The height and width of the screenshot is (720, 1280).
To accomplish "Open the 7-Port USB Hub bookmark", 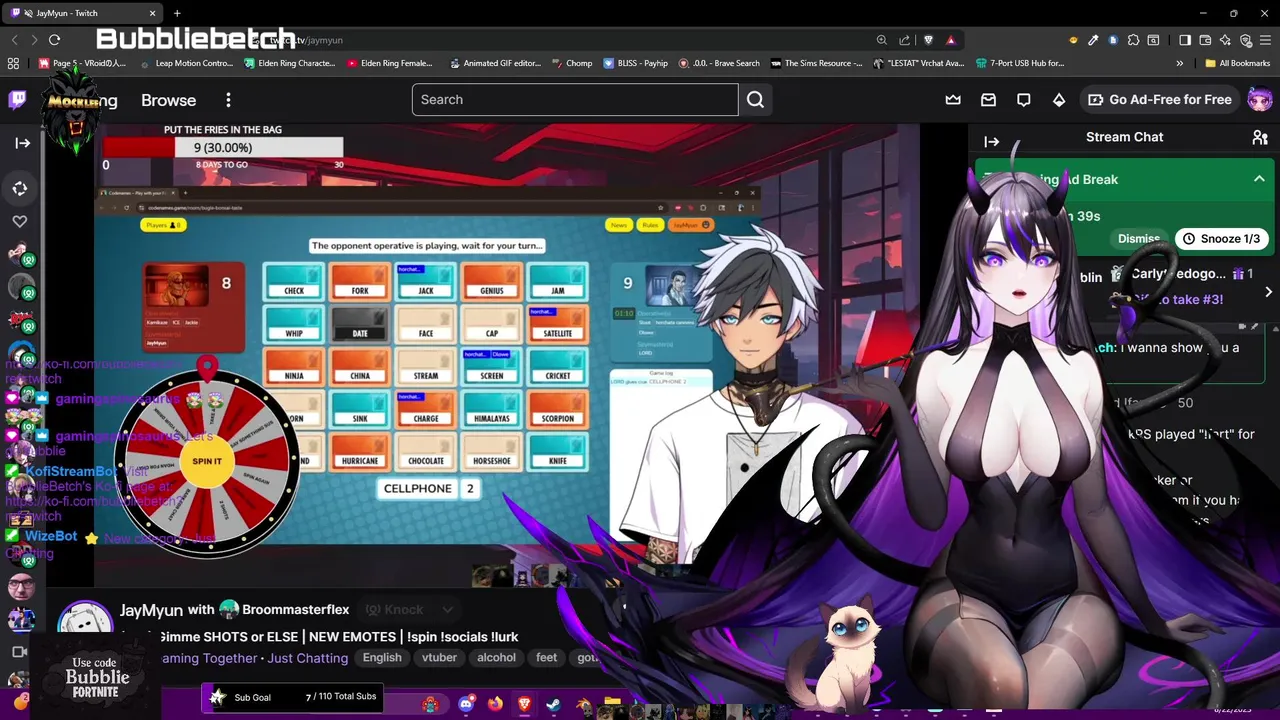I will point(1020,63).
